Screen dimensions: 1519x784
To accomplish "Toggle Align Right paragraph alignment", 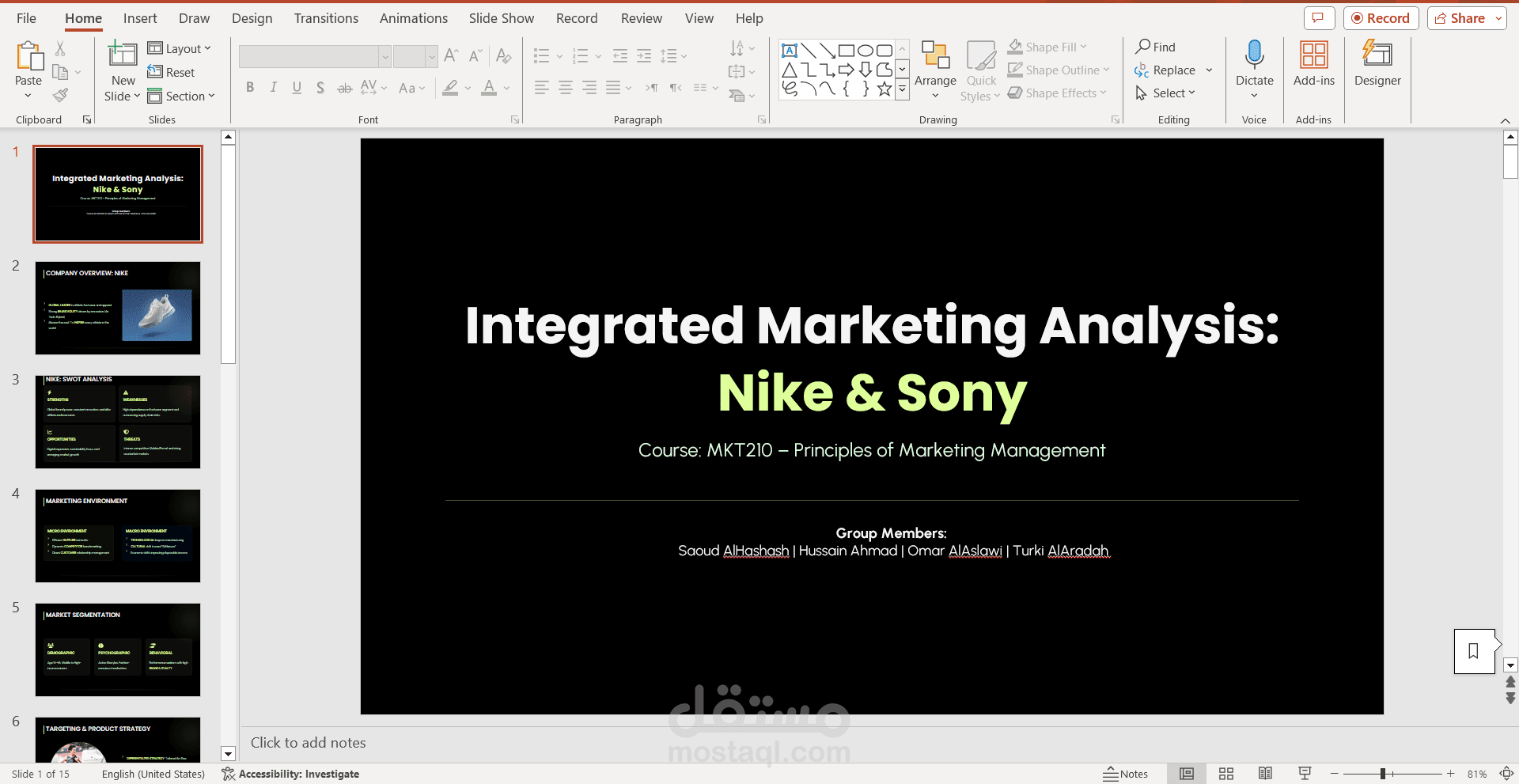I will coord(589,88).
